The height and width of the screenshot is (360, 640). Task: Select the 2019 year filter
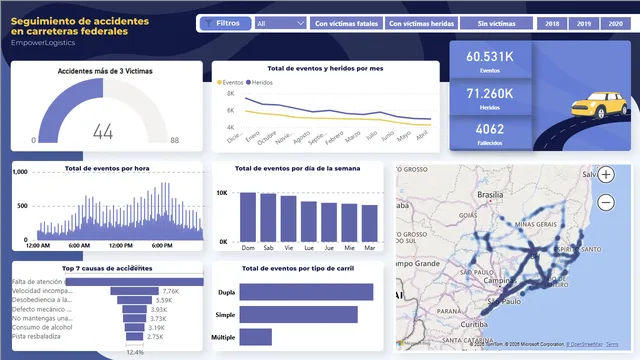[584, 23]
